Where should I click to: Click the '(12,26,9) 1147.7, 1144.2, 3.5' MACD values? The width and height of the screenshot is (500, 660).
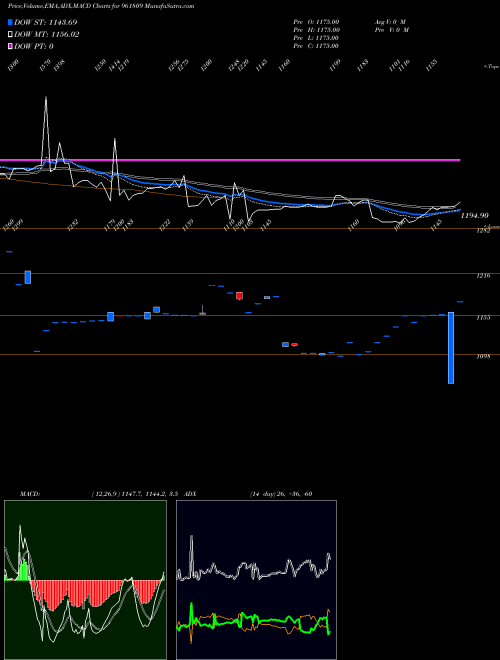[136, 494]
